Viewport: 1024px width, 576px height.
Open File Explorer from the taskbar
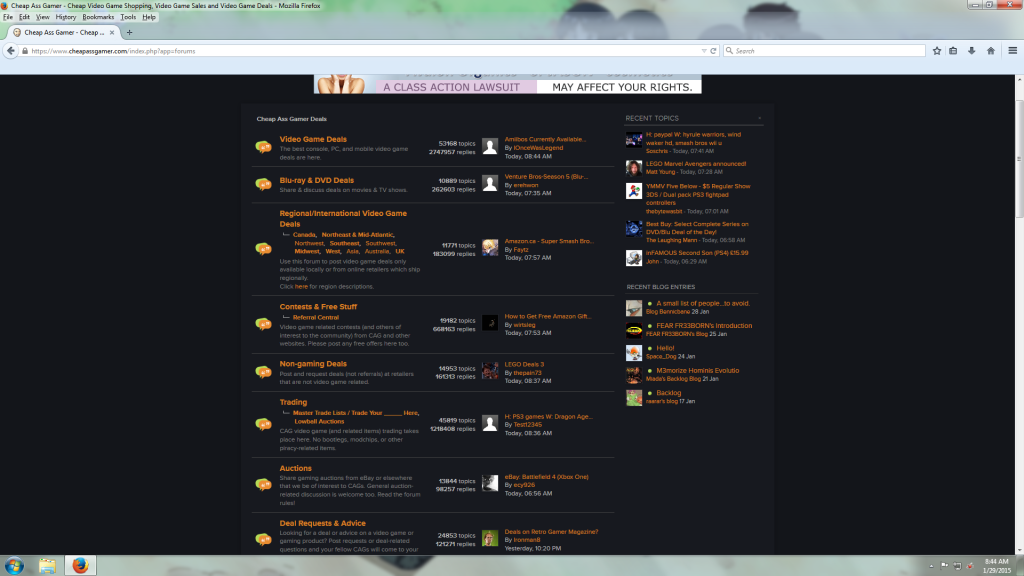point(47,566)
